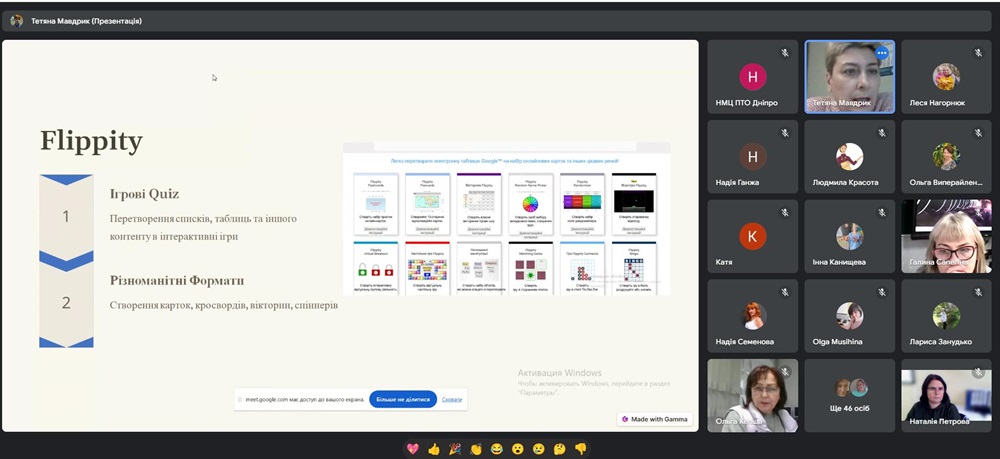
Task: Click the Flippity templates screenshot in slide
Action: tap(506, 220)
